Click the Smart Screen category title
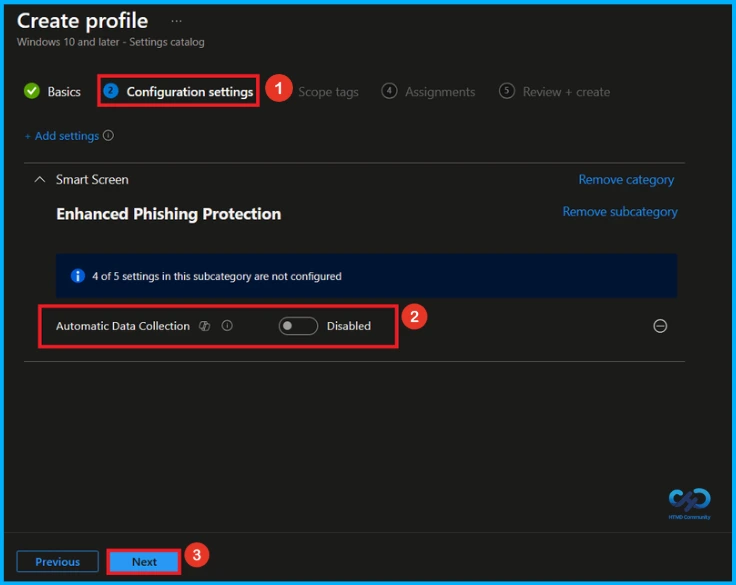Viewport: 736px width, 585px height. [92, 179]
